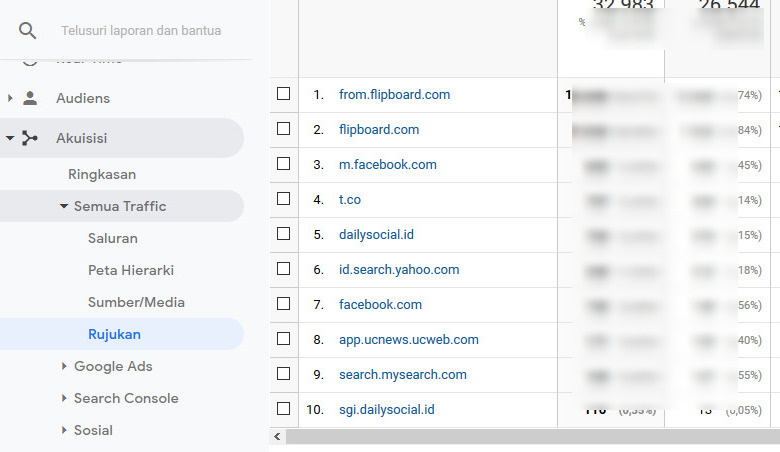780x452 pixels.
Task: Check the t.co row checkbox
Action: 284,198
